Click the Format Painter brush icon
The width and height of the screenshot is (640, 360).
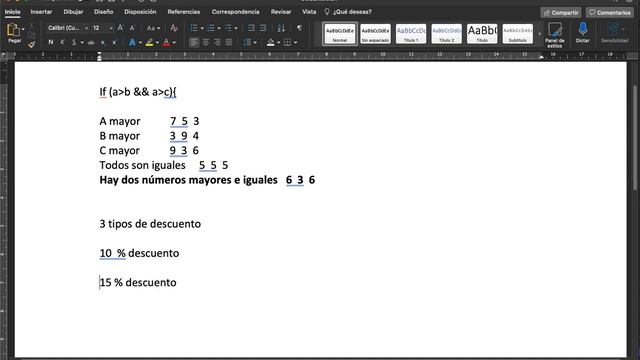point(31,44)
